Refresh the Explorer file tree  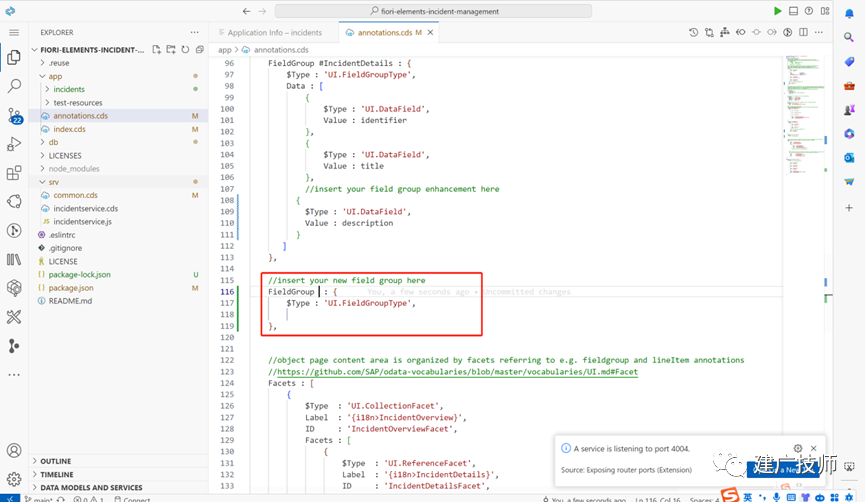click(x=185, y=50)
